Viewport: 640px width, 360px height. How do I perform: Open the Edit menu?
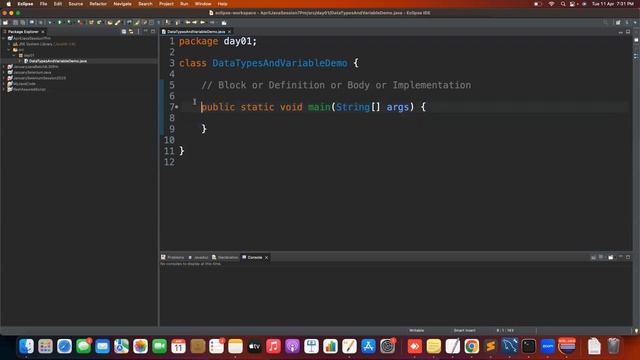pyautogui.click(x=58, y=4)
